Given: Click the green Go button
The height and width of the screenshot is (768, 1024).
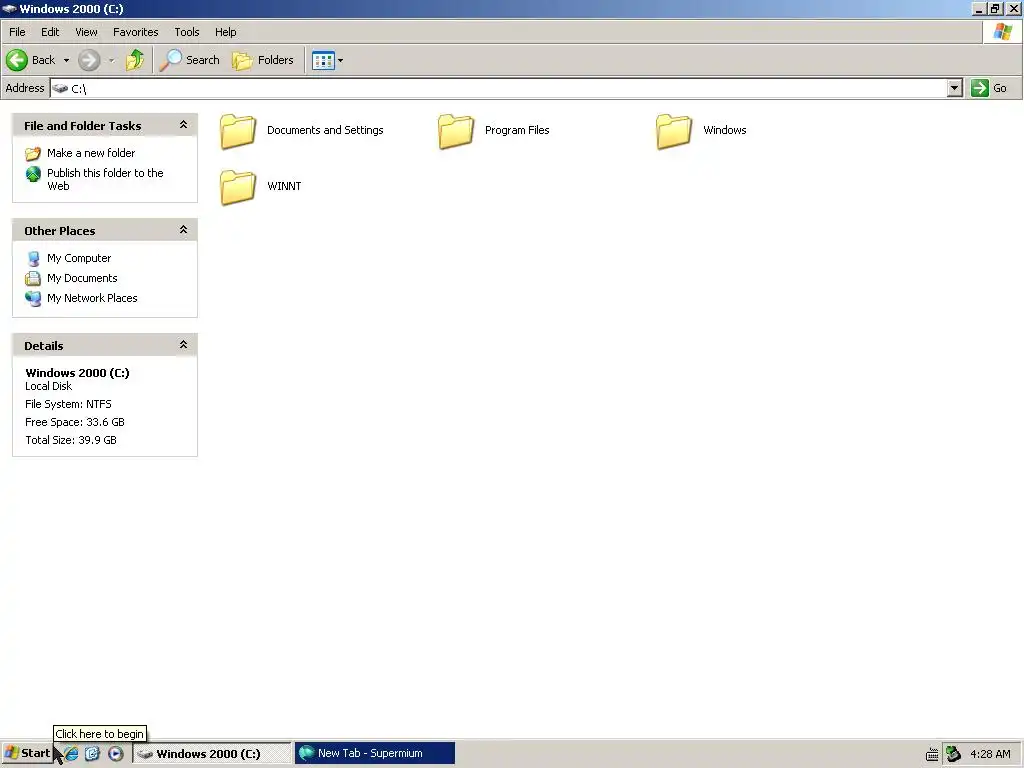Looking at the screenshot, I should [x=989, y=88].
